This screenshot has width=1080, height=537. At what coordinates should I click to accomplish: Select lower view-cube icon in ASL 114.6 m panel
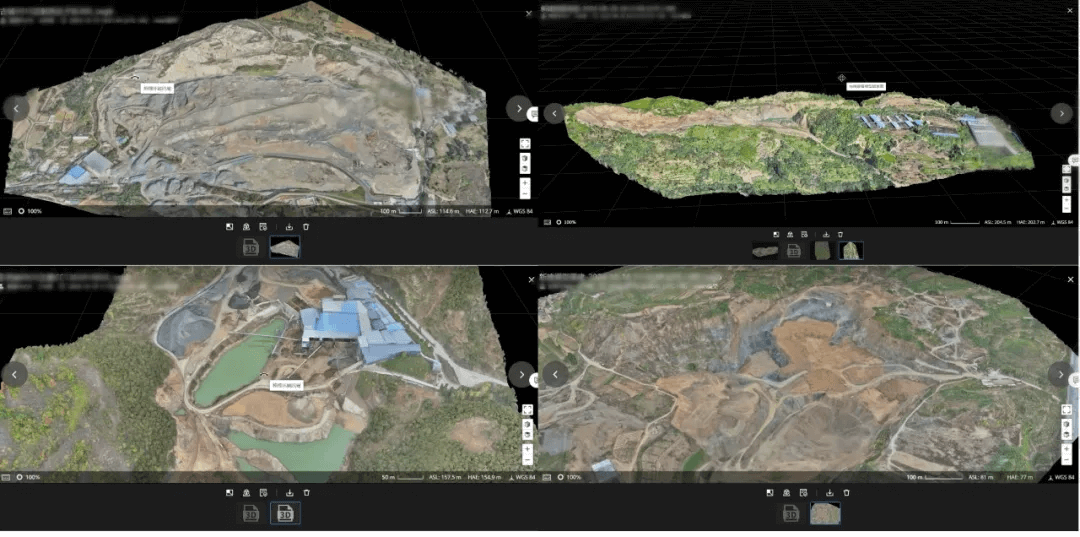tap(526, 169)
